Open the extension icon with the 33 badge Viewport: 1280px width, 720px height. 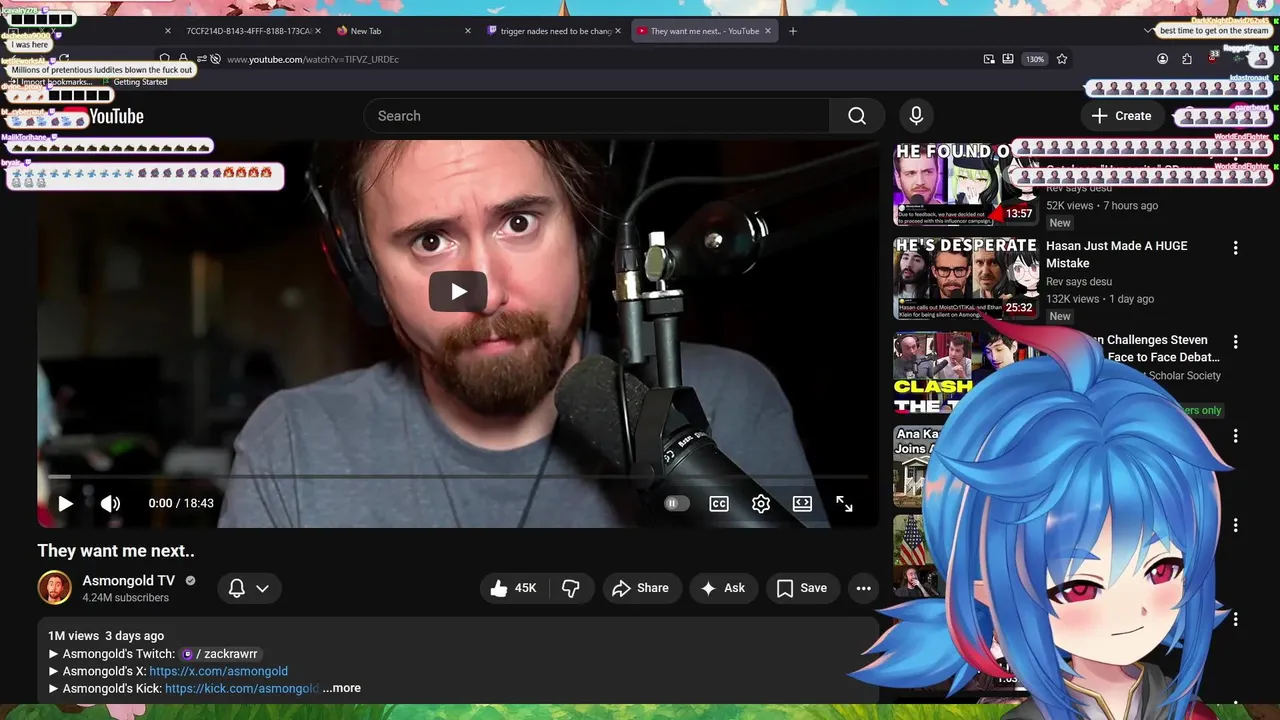coord(1213,58)
